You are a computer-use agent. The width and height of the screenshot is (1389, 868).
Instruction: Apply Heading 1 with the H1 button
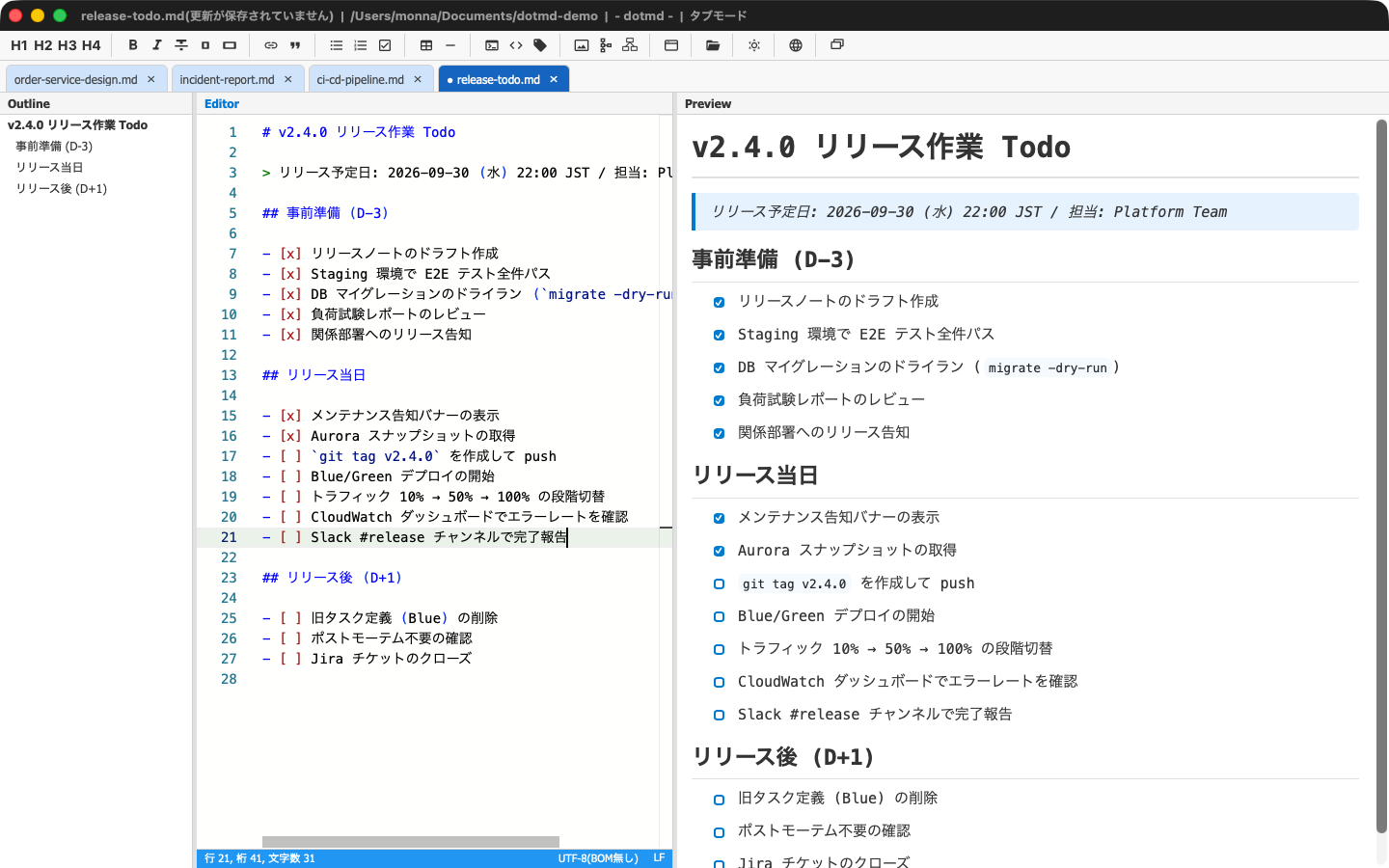tap(19, 45)
